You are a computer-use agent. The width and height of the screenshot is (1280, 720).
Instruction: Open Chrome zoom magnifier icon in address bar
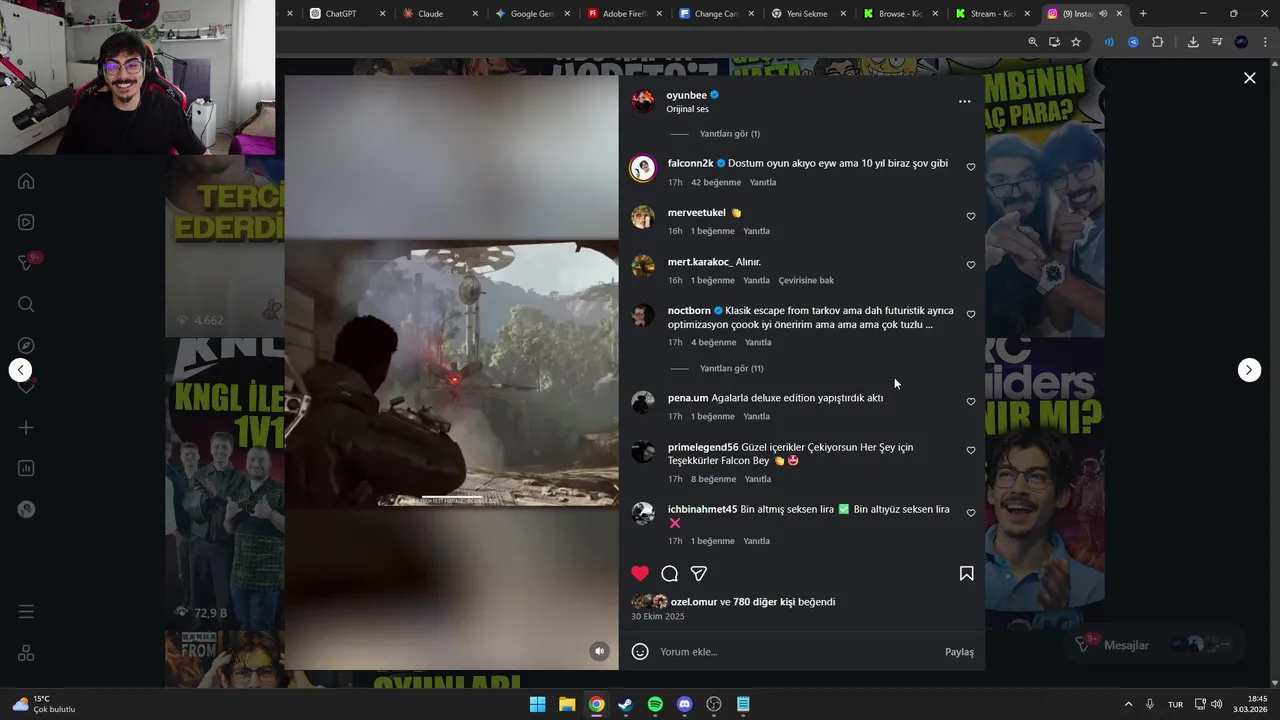pyautogui.click(x=1033, y=42)
